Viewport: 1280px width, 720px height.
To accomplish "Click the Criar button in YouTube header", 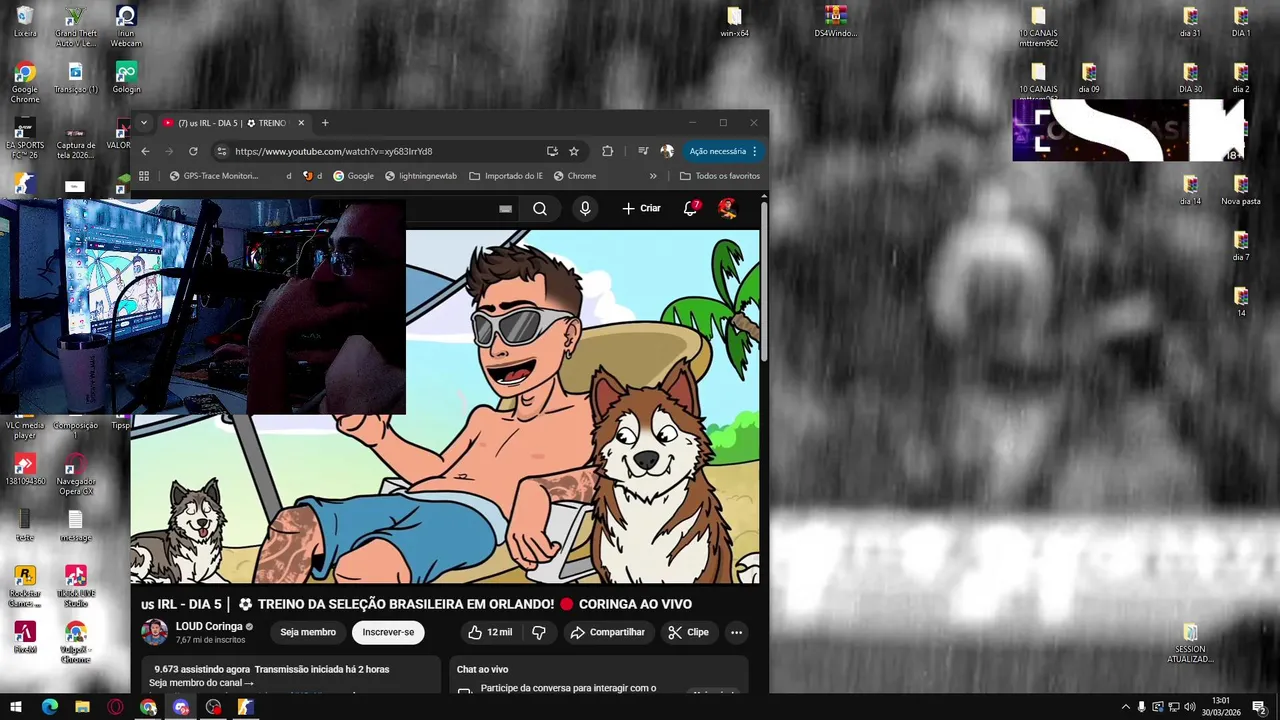I will [x=641, y=208].
